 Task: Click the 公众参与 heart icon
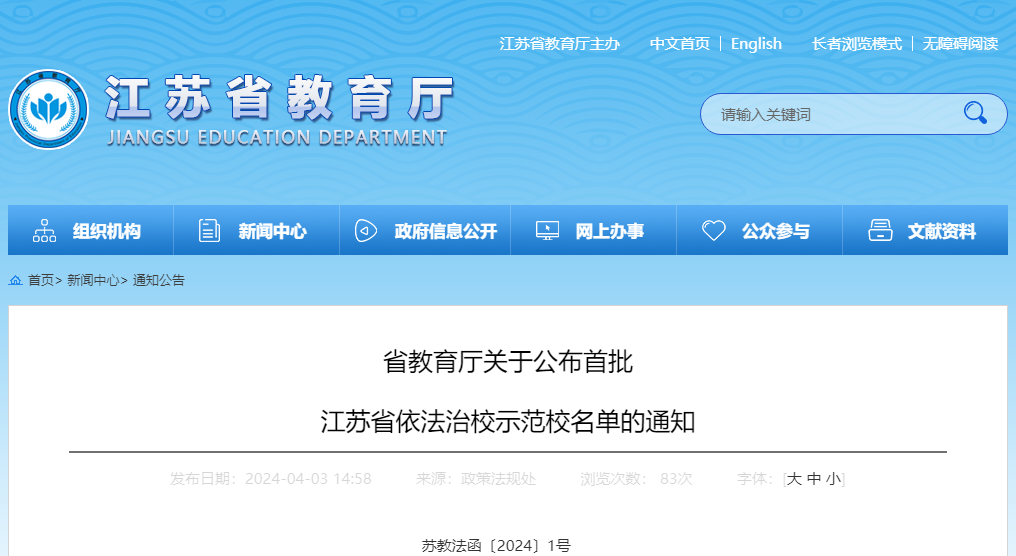click(713, 231)
